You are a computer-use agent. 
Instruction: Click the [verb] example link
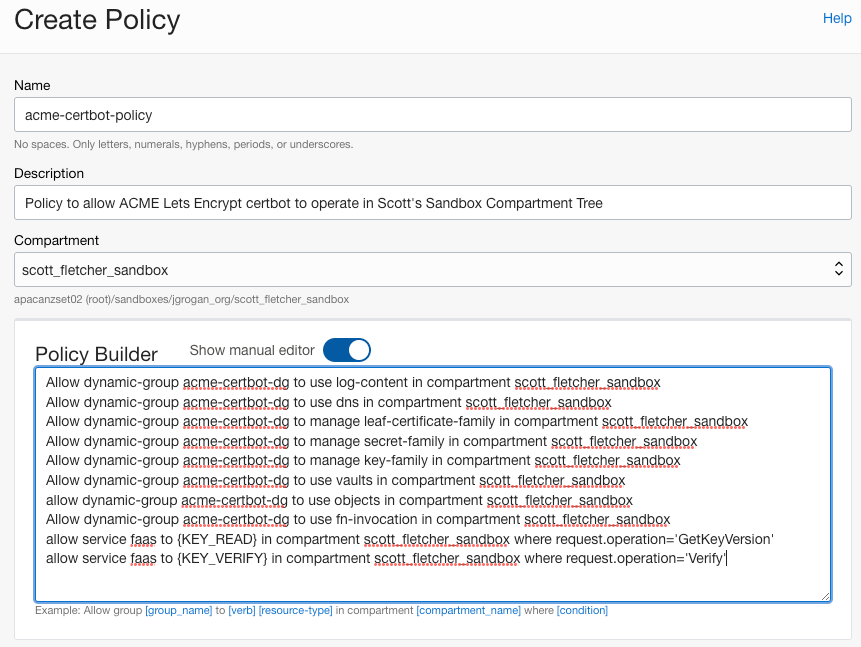point(241,610)
